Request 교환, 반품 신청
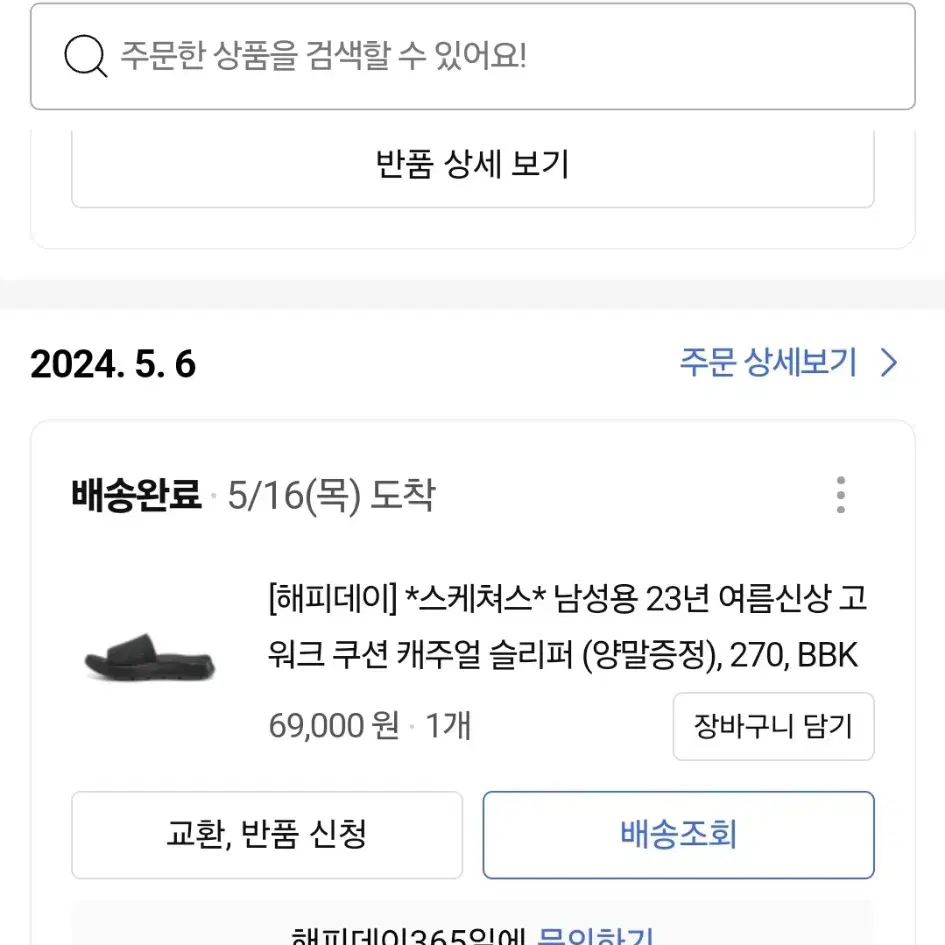The height and width of the screenshot is (945, 945). click(x=267, y=835)
